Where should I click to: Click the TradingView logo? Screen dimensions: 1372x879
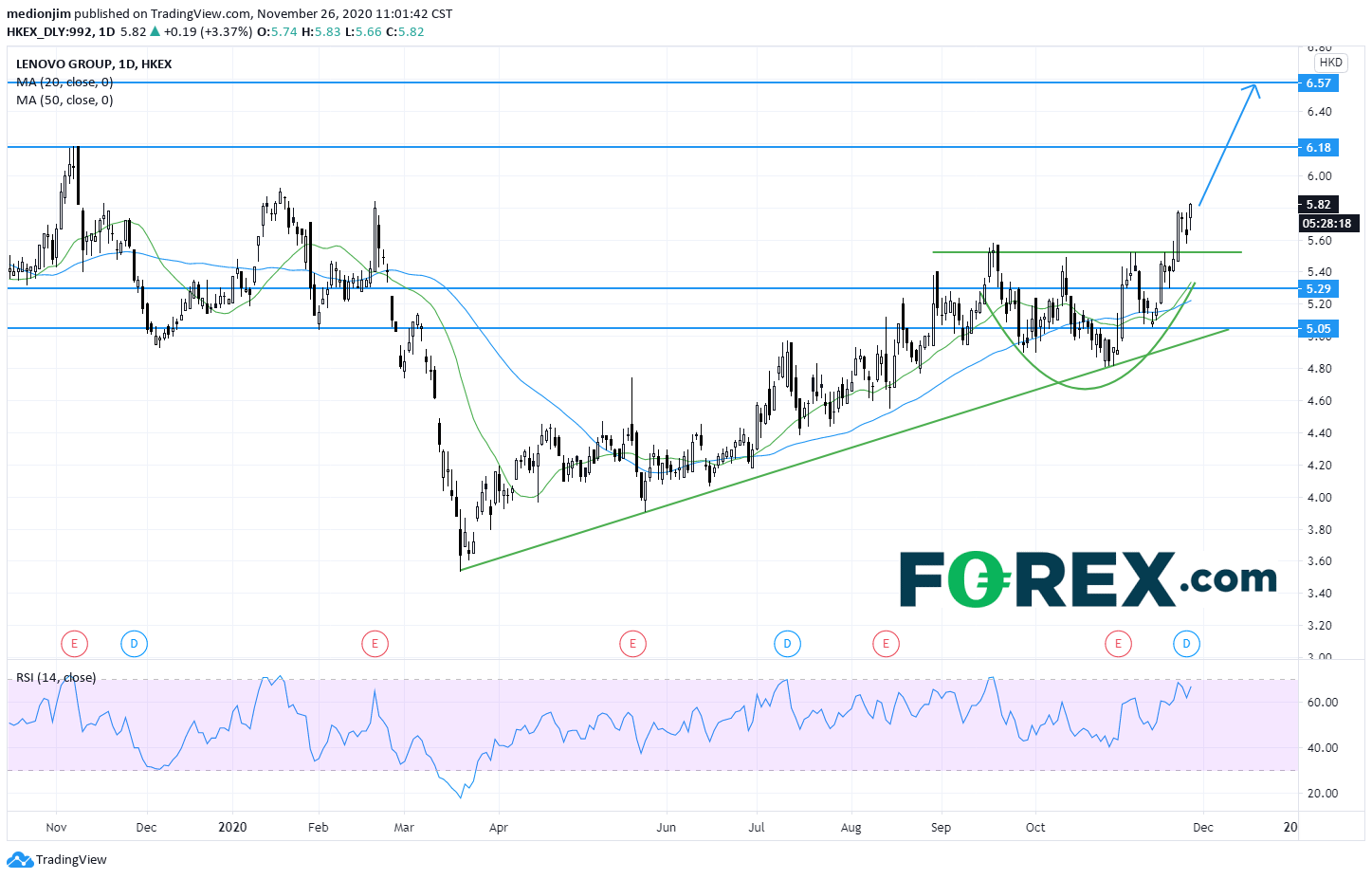pos(57,860)
